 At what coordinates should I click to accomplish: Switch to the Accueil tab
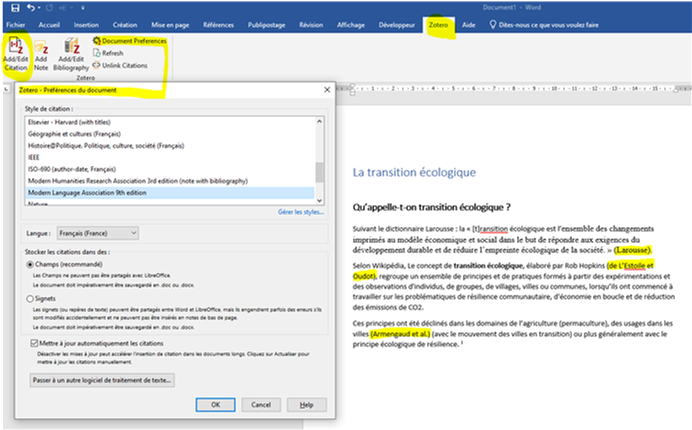click(49, 25)
